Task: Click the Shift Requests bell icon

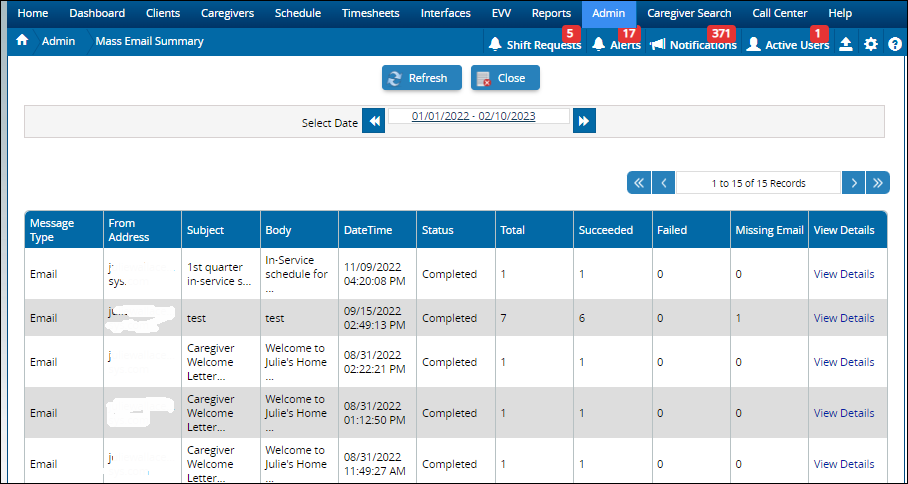Action: tap(495, 45)
